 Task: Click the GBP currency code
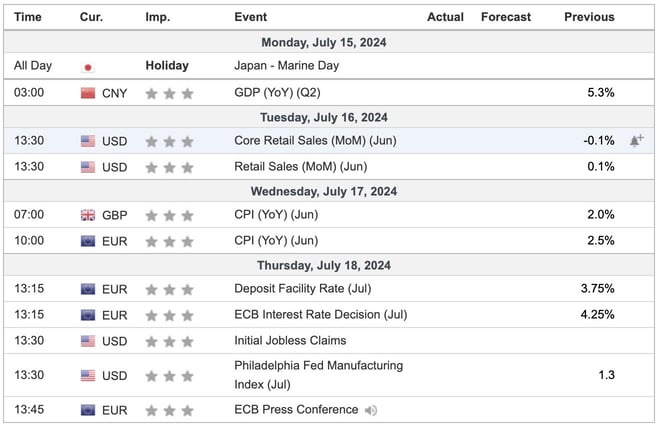click(x=115, y=216)
